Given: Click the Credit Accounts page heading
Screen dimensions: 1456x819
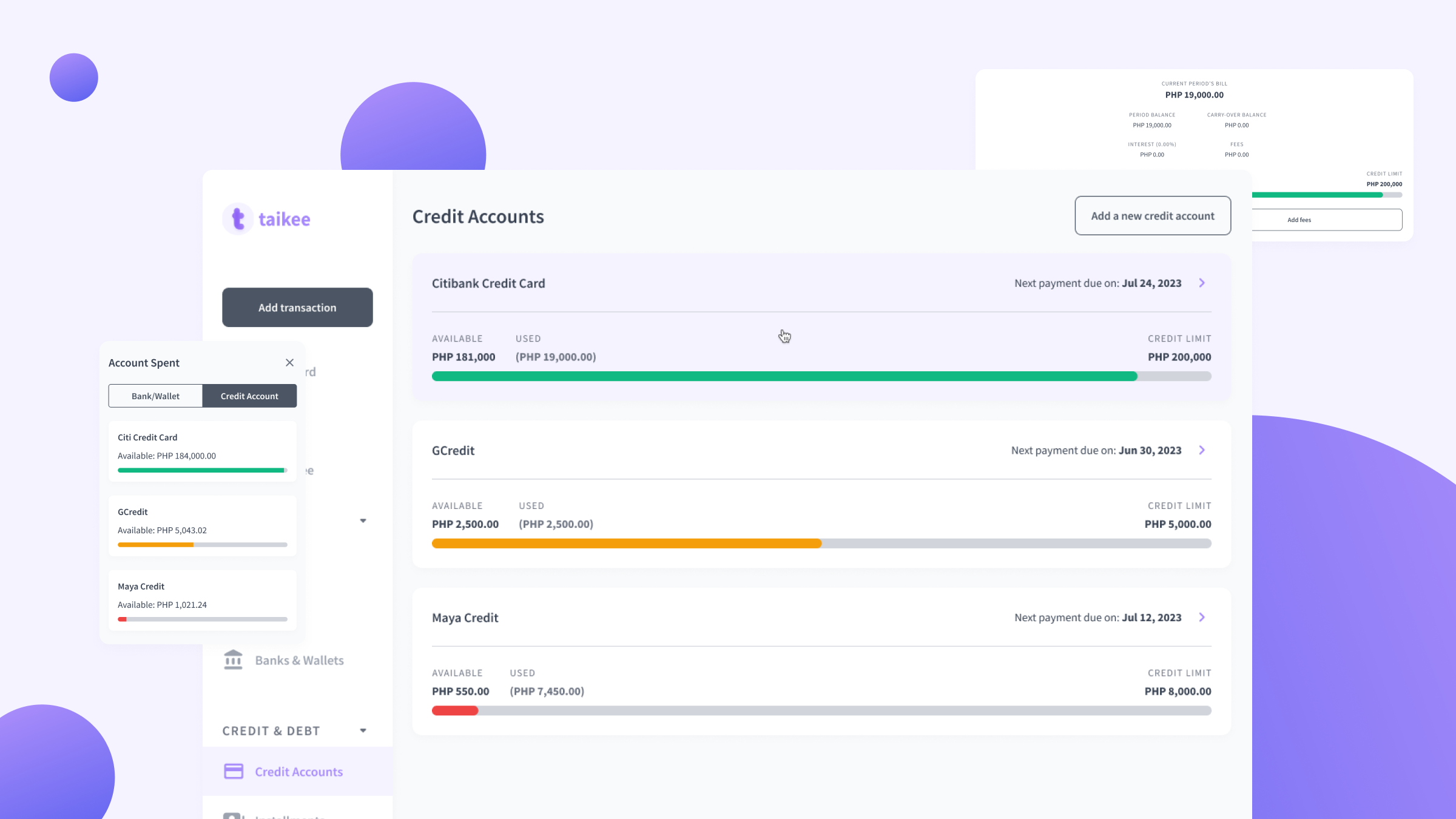Looking at the screenshot, I should tap(478, 217).
